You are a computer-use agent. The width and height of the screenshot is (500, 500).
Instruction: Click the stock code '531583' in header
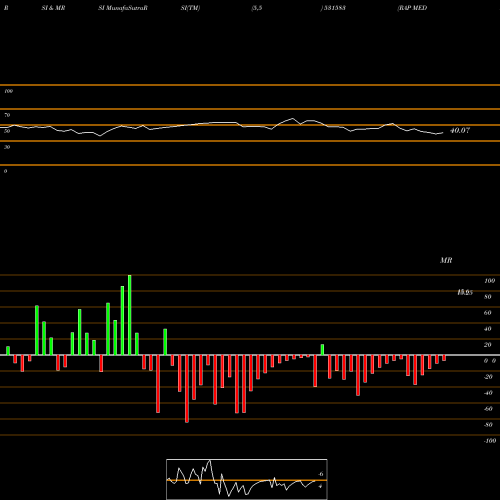click(334, 8)
